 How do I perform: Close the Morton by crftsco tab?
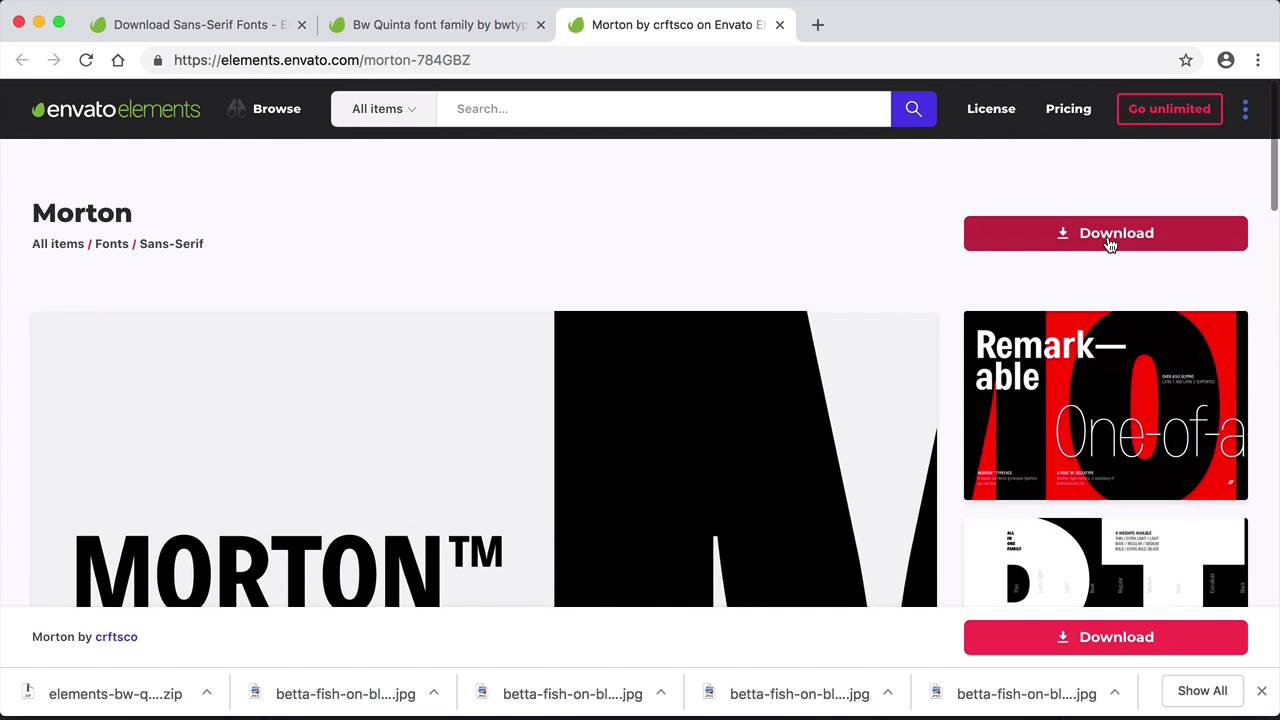[780, 25]
